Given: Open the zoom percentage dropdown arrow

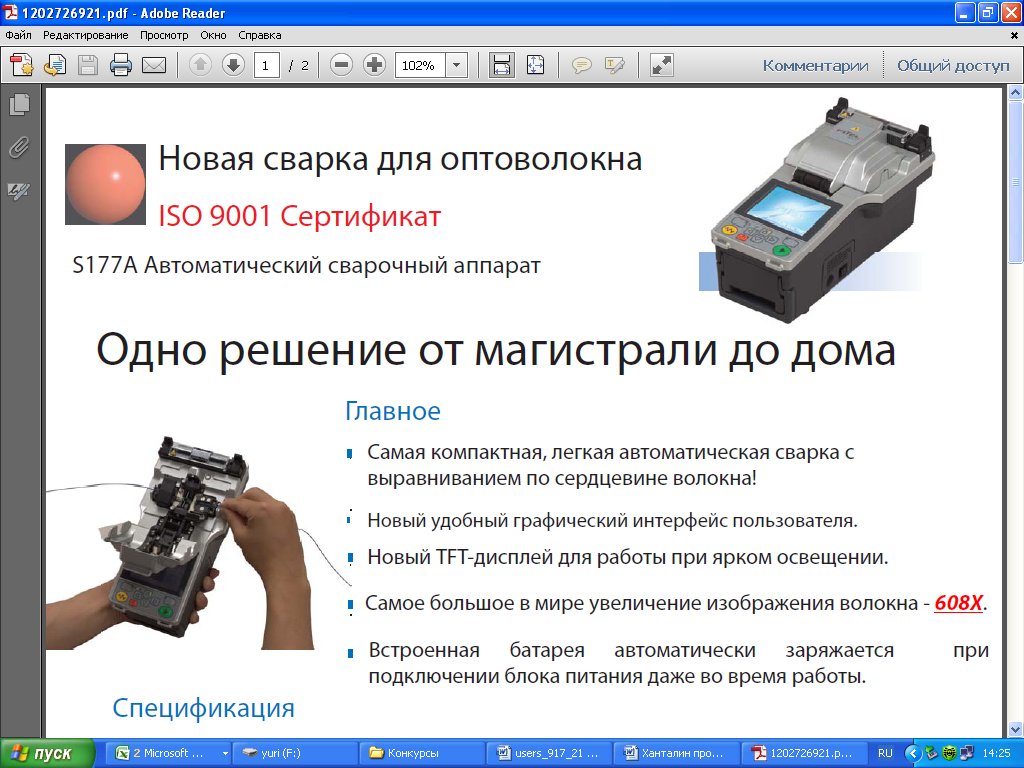Looking at the screenshot, I should pos(457,66).
